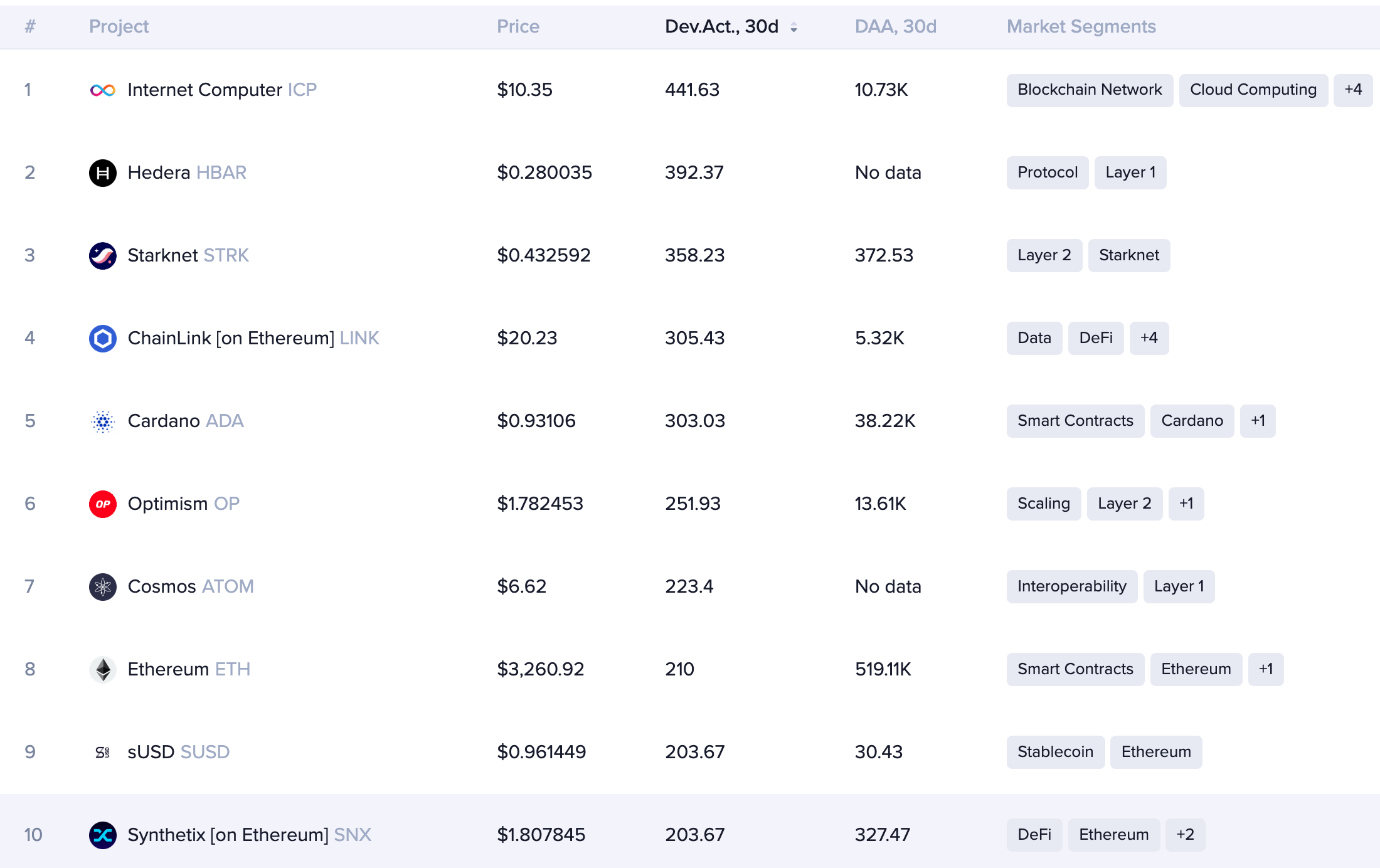Image resolution: width=1380 pixels, height=868 pixels.
Task: Click the 38.22K DAA value for Cardano
Action: 885,421
